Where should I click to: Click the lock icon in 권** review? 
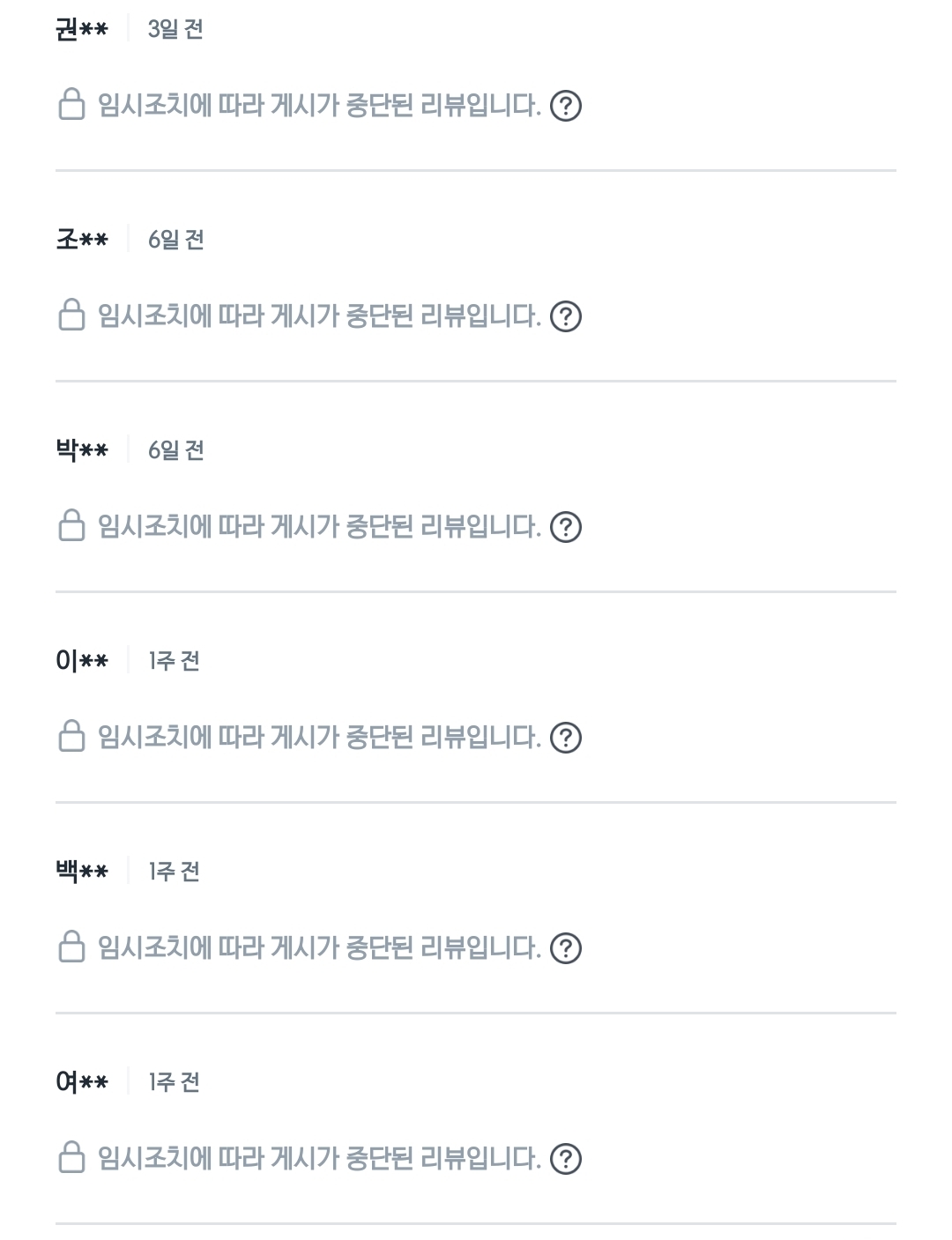pos(71,105)
